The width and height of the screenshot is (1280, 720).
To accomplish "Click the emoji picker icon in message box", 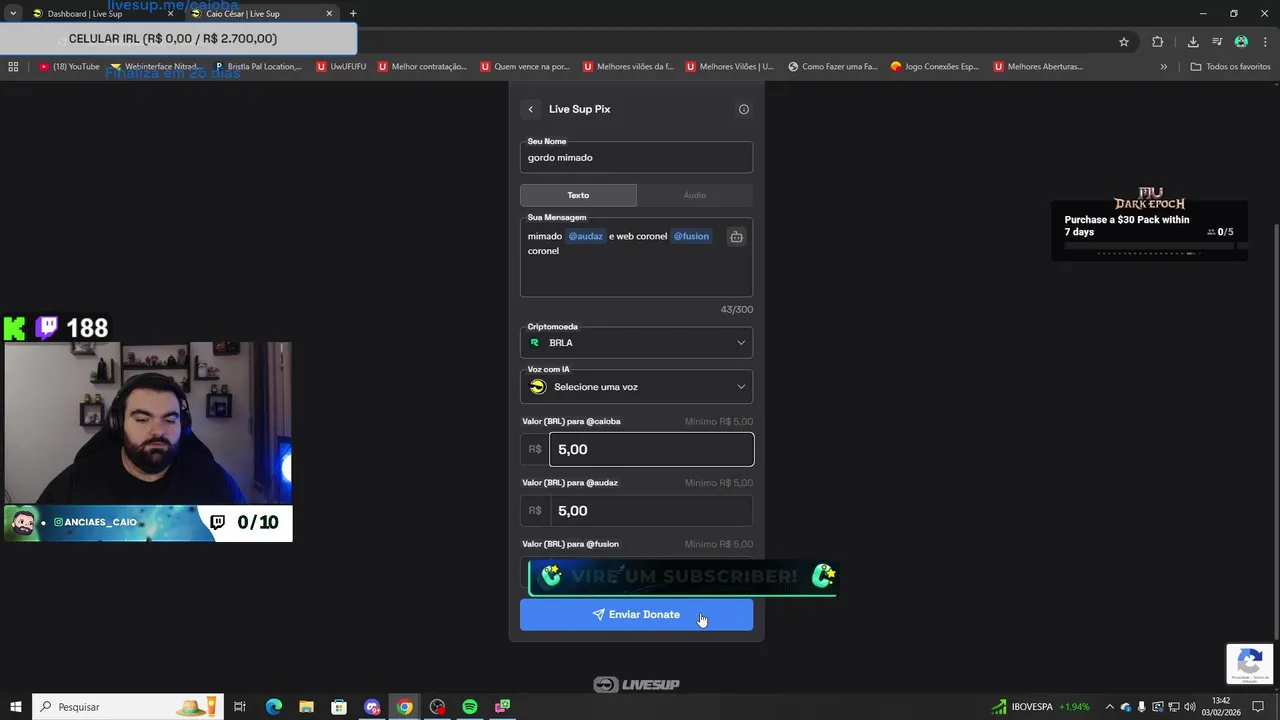I will [736, 237].
